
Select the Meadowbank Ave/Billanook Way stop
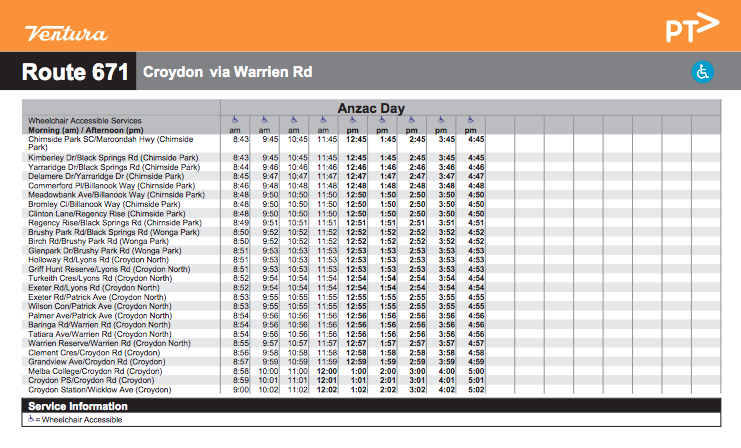[x=116, y=195]
